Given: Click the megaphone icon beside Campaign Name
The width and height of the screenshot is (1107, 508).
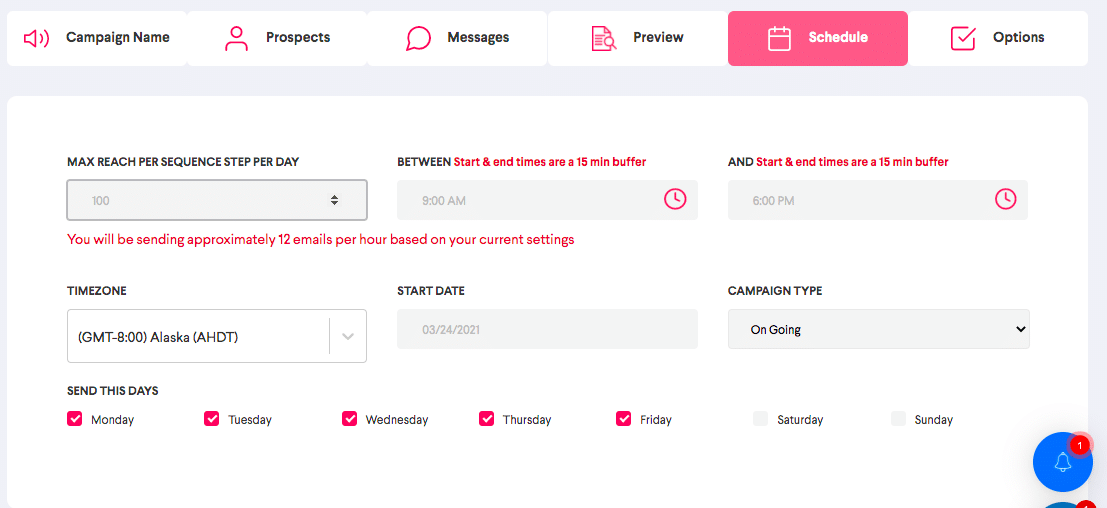Looking at the screenshot, I should [x=36, y=38].
